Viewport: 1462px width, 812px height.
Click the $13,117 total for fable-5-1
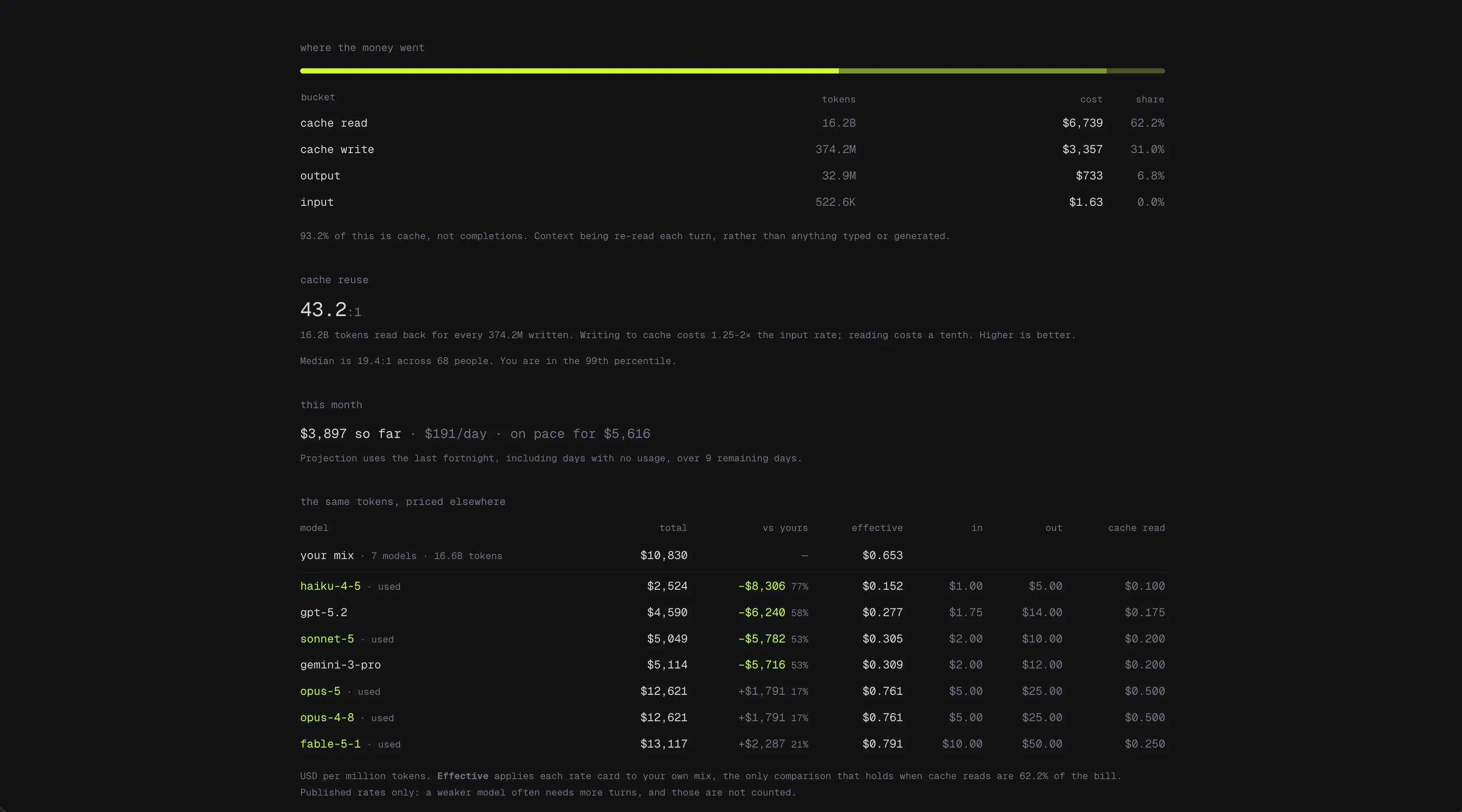click(x=664, y=744)
